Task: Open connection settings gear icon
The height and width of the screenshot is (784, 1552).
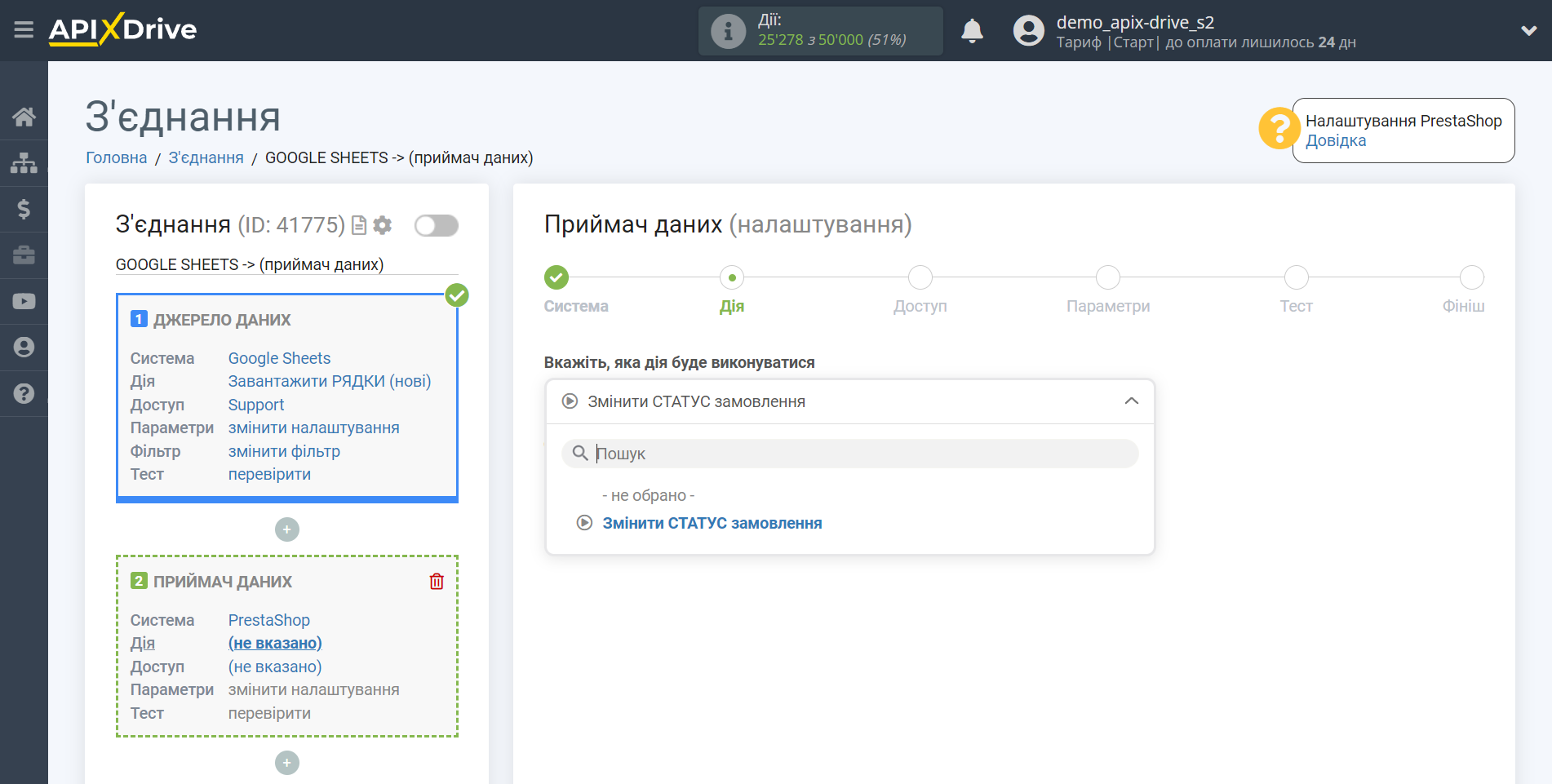Action: pyautogui.click(x=382, y=225)
